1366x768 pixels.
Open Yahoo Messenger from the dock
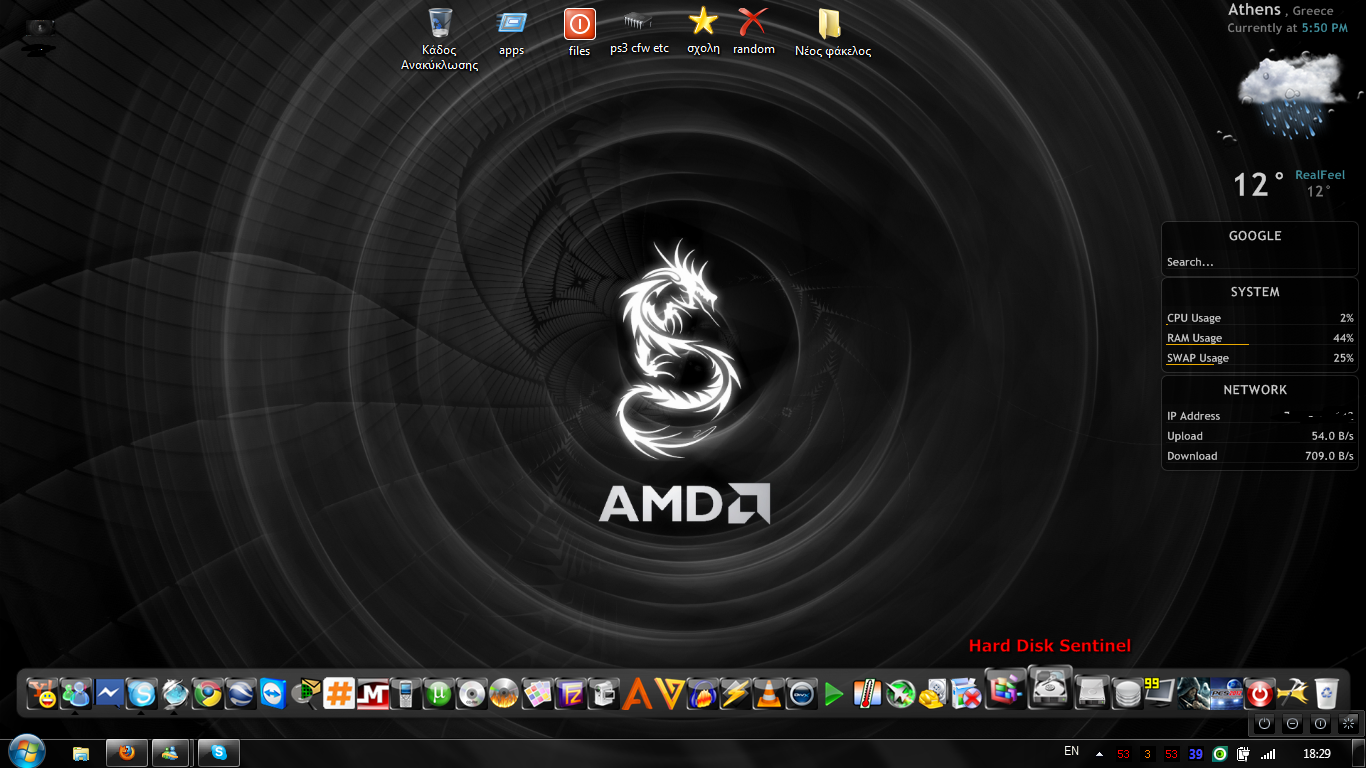(43, 693)
